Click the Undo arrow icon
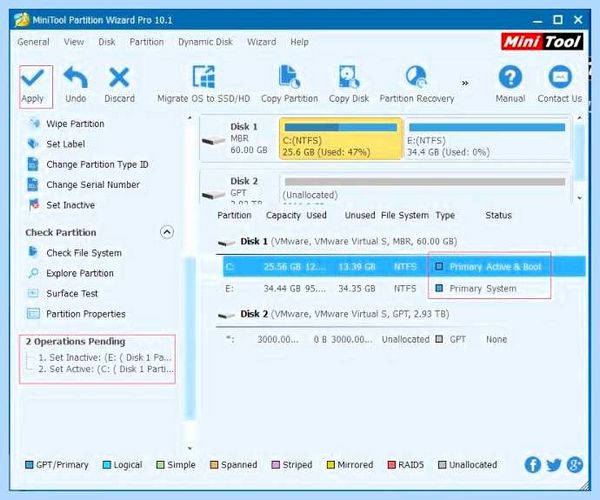The width and height of the screenshot is (600, 500). pos(75,78)
